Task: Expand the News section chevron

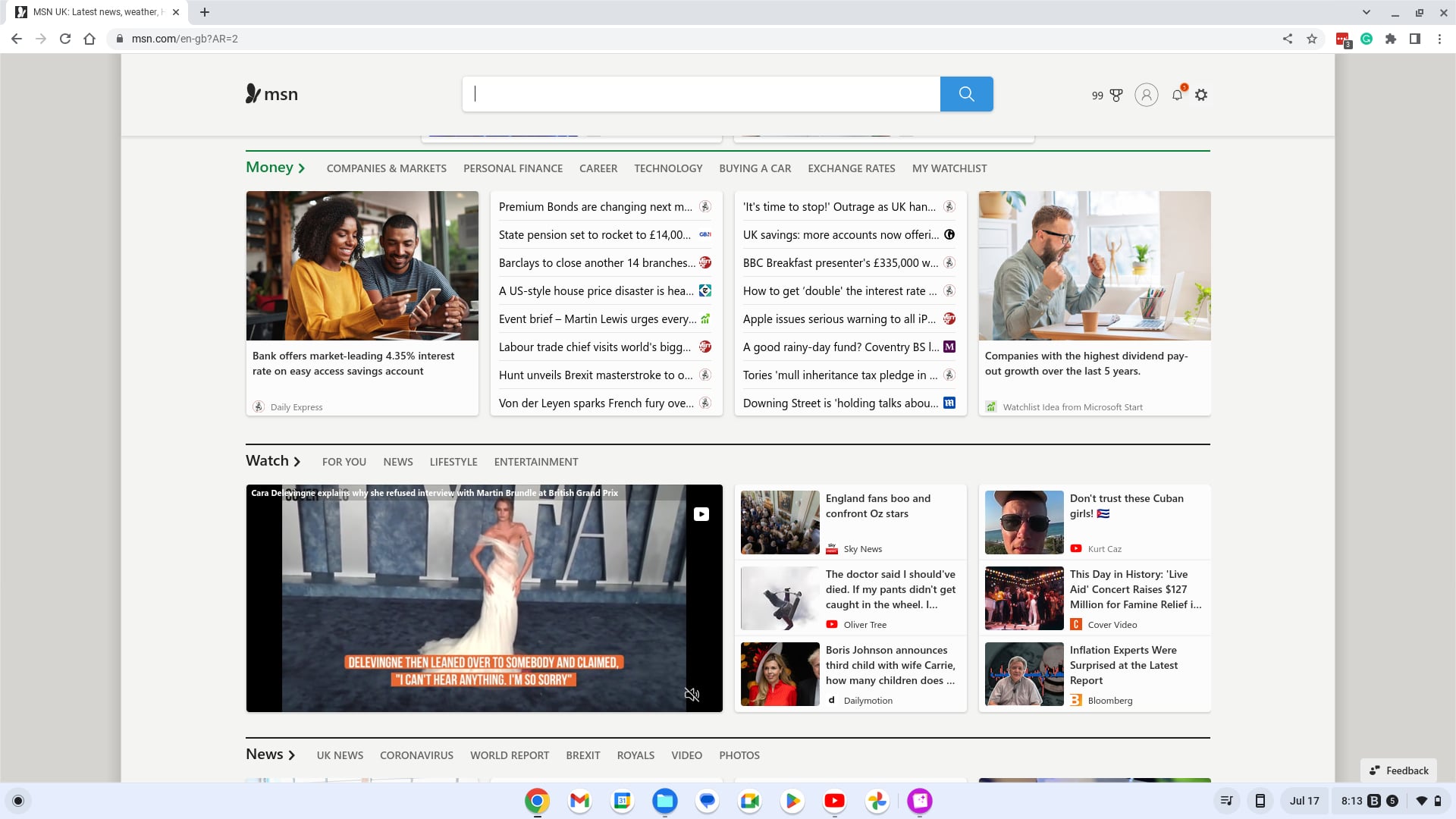Action: (x=291, y=755)
